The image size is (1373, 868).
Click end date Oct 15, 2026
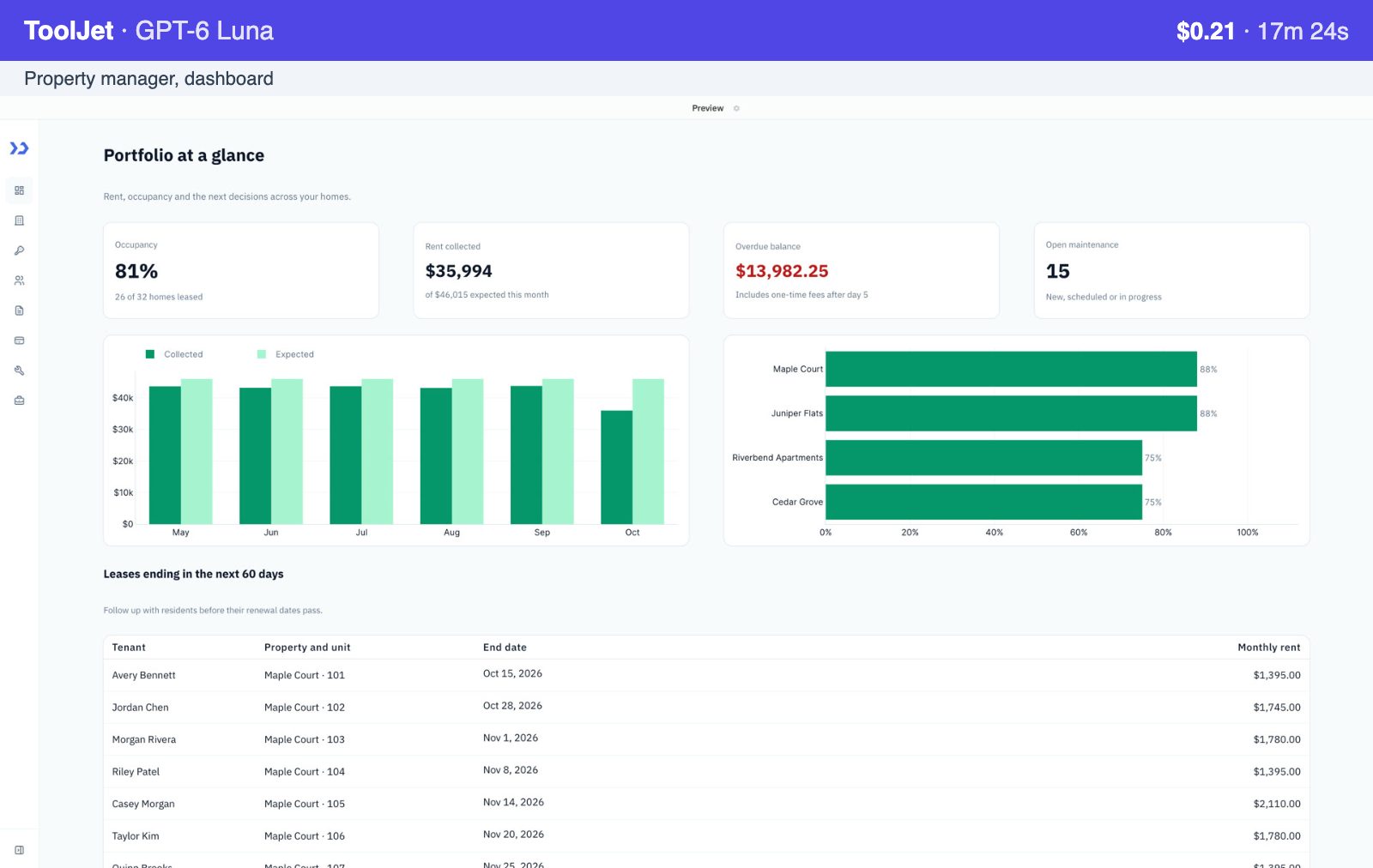(512, 673)
